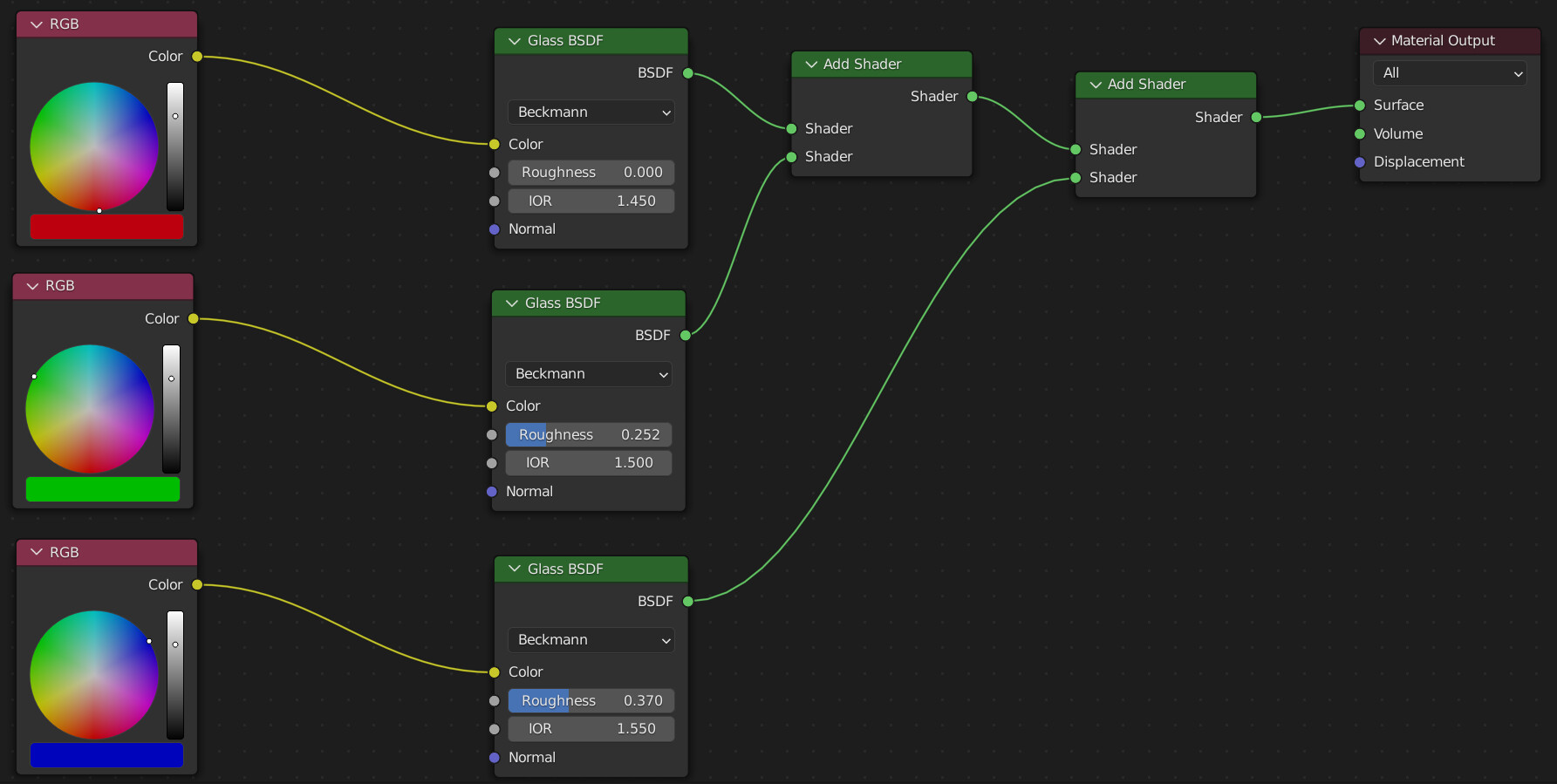Click the socket beside the Roughness 0.252 field
1557x784 pixels.
492,434
